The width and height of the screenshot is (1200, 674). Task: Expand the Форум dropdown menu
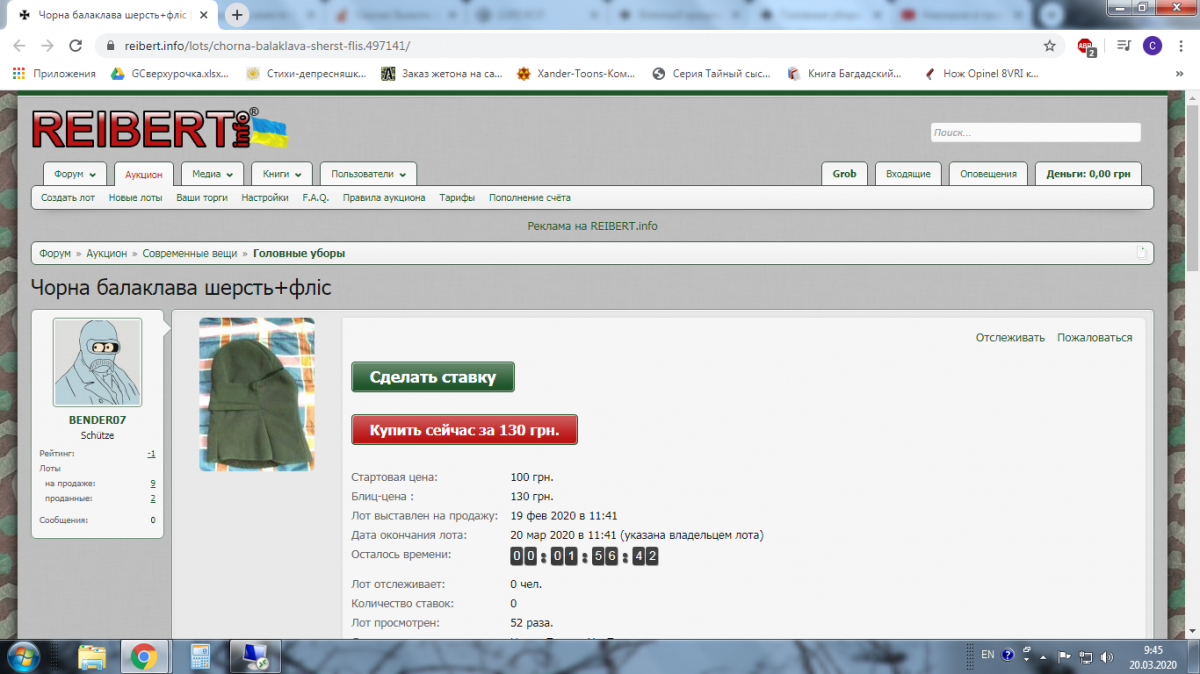[x=75, y=174]
